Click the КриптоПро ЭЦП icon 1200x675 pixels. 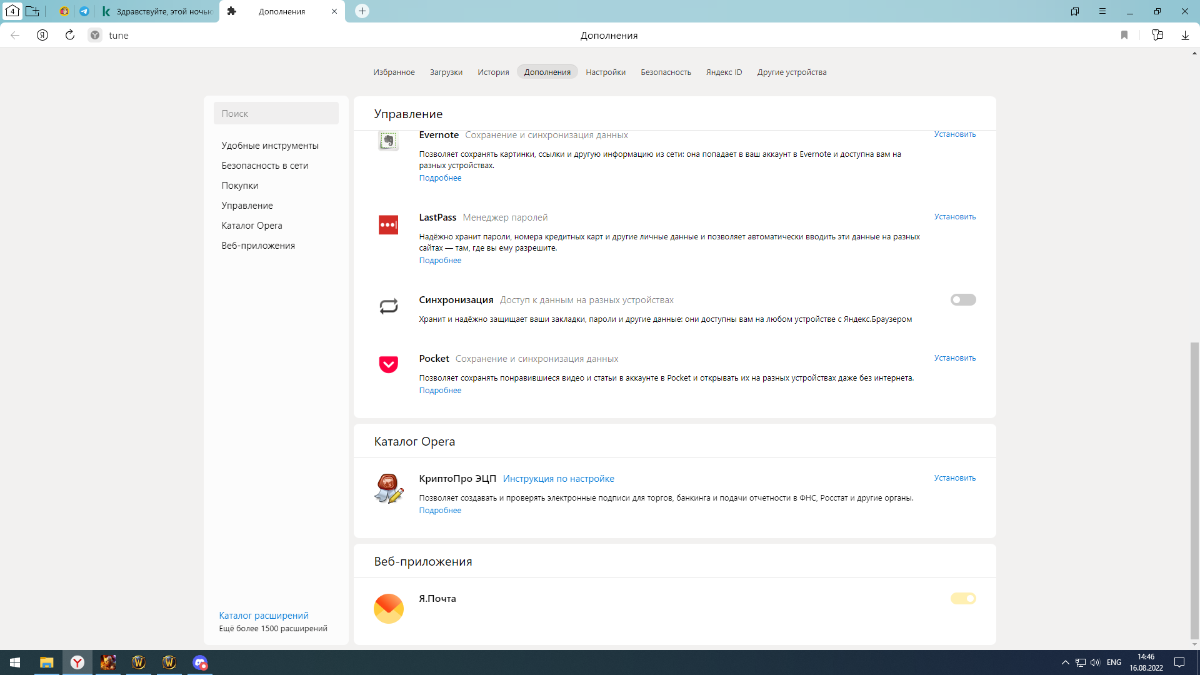(389, 488)
